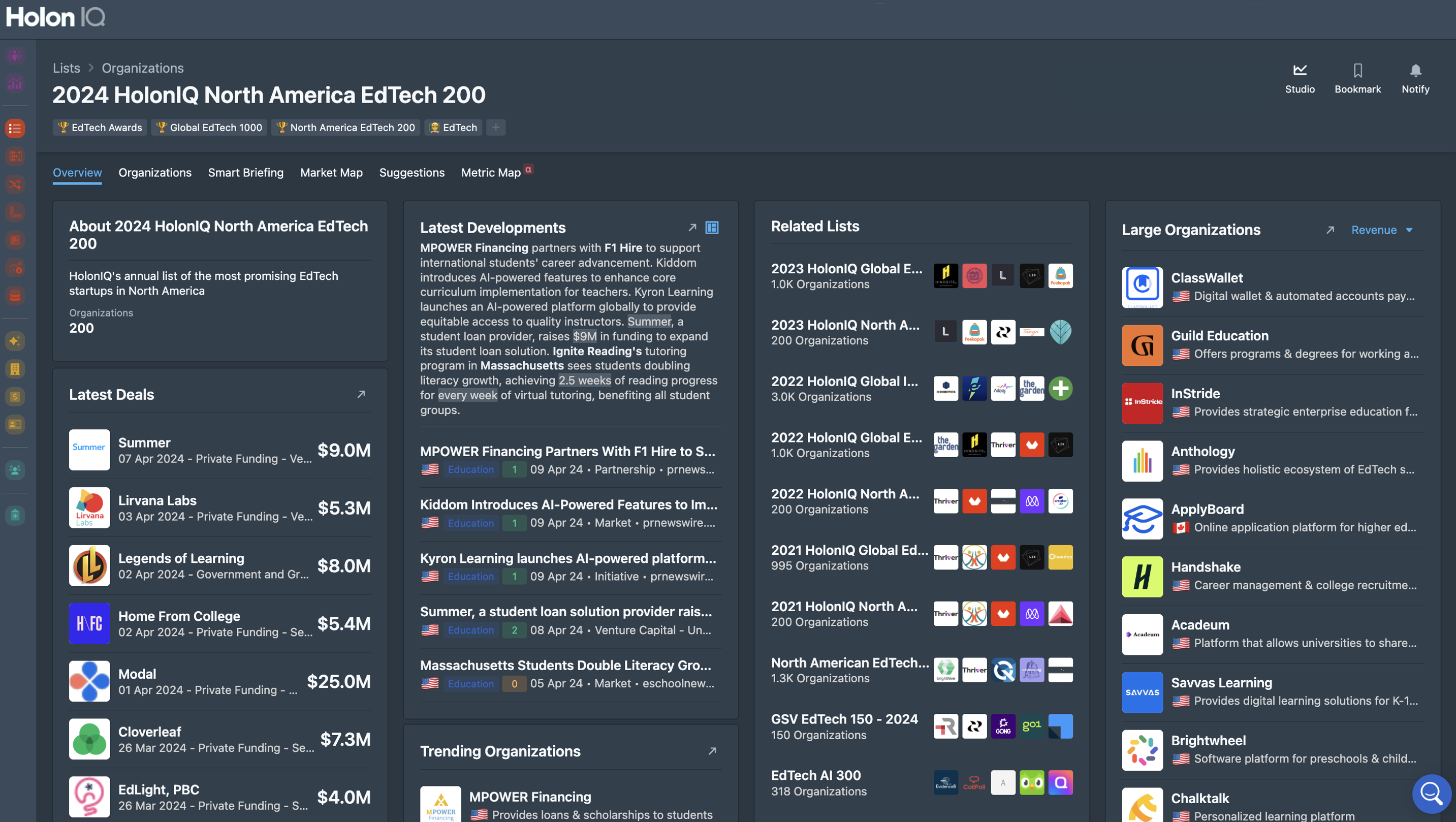Open Kyron Learning launches headline
This screenshot has height=822, width=1456.
coord(568,558)
